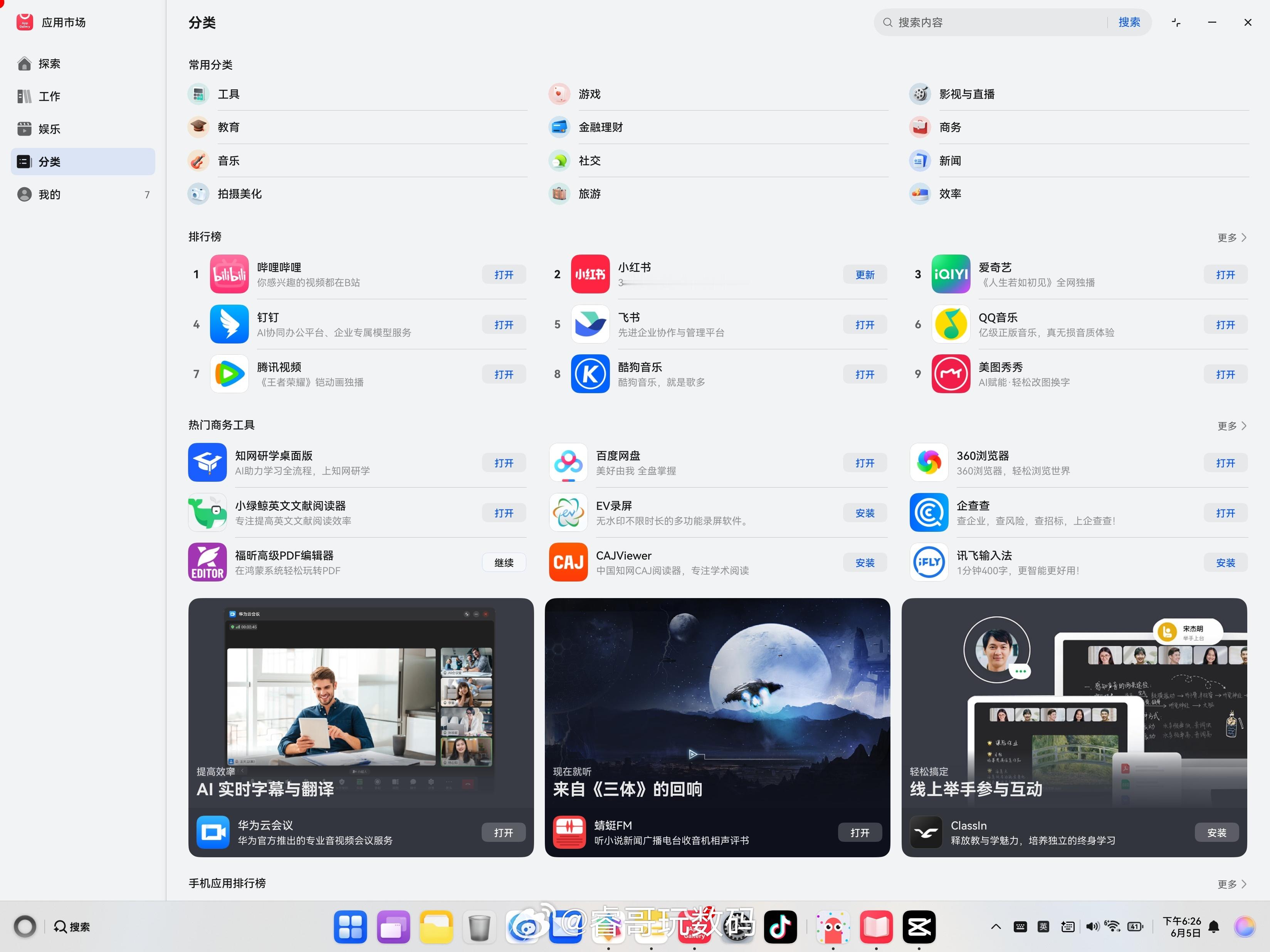The width and height of the screenshot is (1270, 952).
Task: Toggle the 英 input method indicator
Action: pyautogui.click(x=1043, y=927)
